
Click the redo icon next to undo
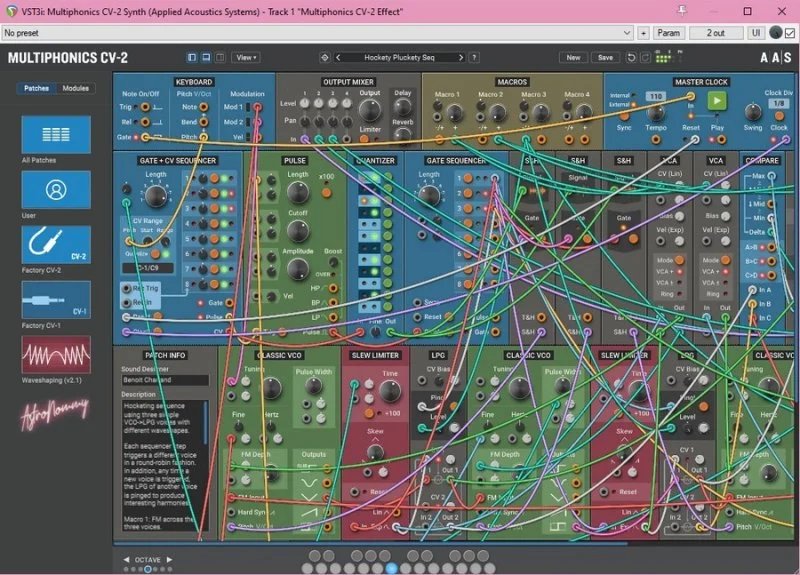[645, 58]
